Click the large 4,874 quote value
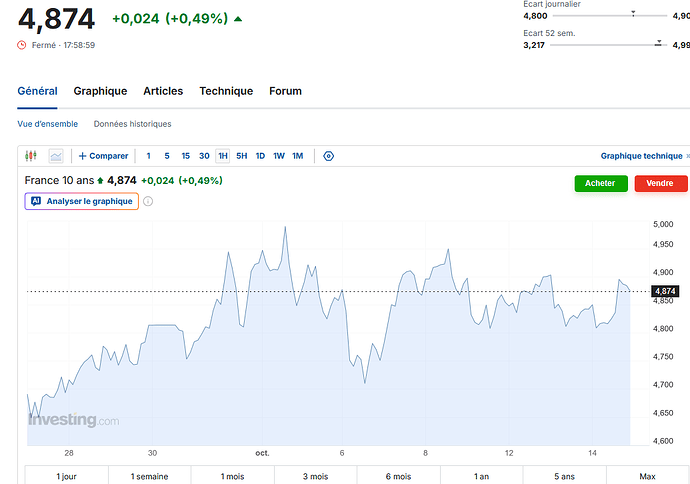The width and height of the screenshot is (690, 484). pos(56,19)
